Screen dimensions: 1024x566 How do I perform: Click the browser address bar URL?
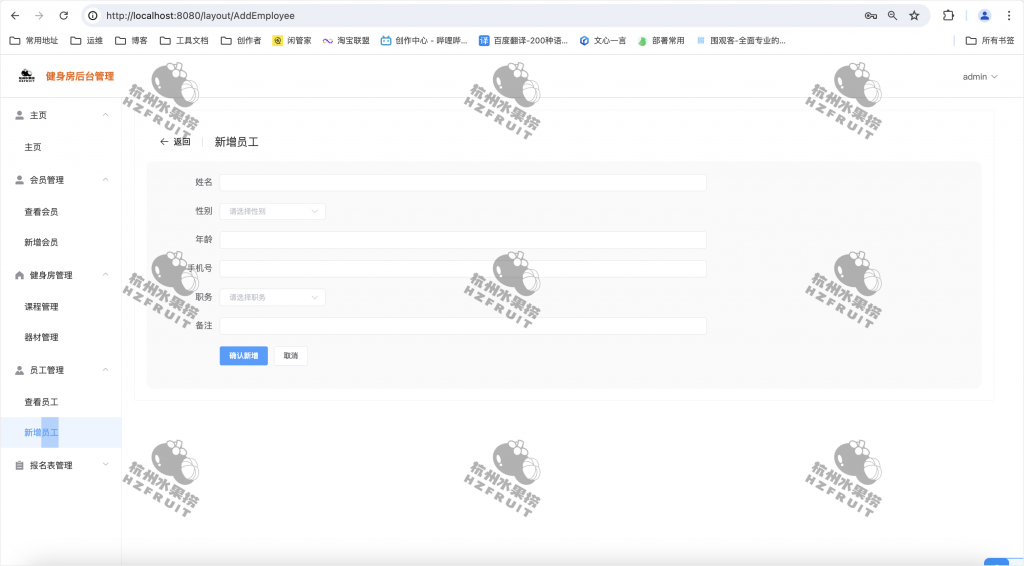coord(200,16)
